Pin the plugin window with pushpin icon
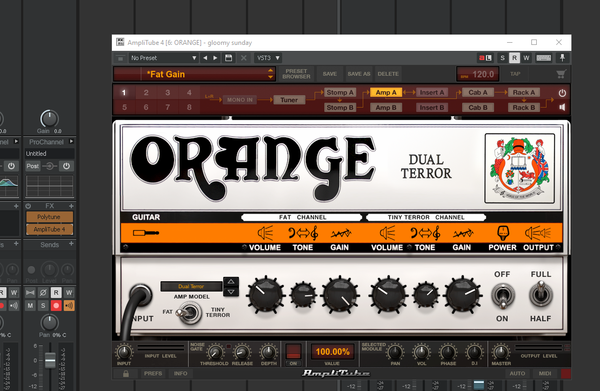600x391 pixels. tap(562, 58)
